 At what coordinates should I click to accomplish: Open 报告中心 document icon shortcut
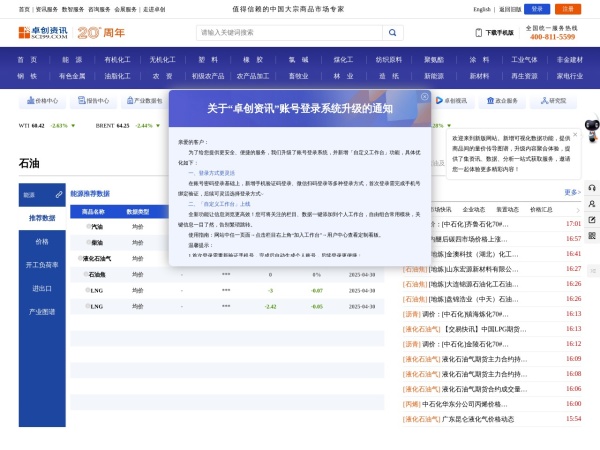(82, 101)
